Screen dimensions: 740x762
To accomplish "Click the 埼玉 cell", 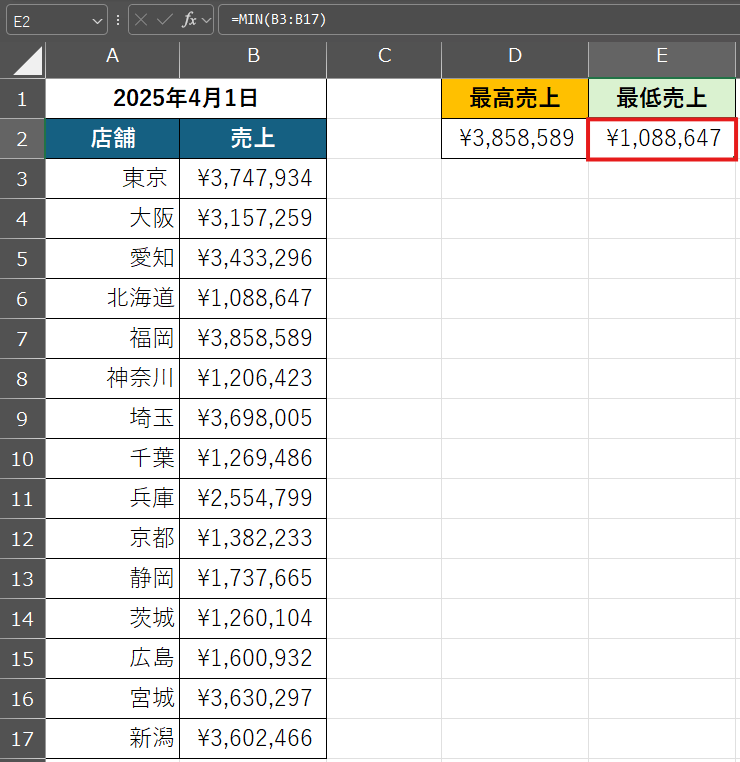I will pyautogui.click(x=113, y=418).
